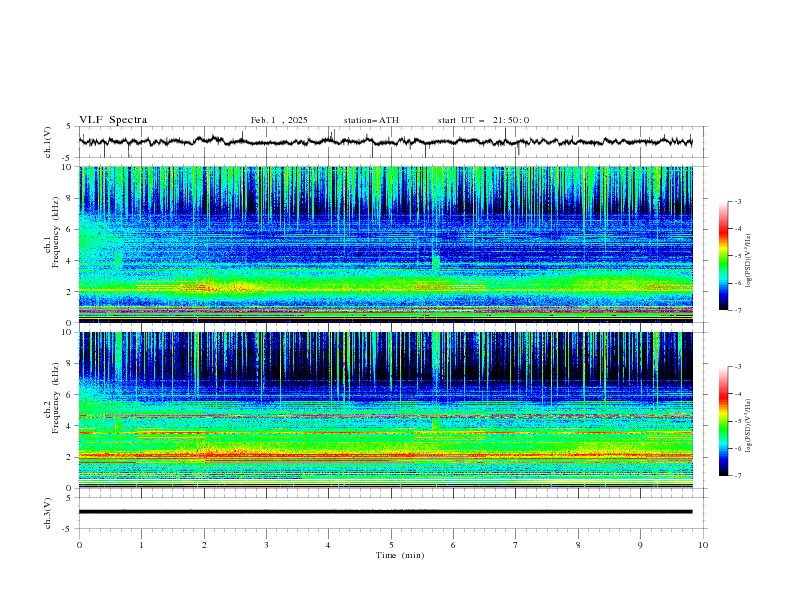This screenshot has height=612, width=792.
Task: Click the time axis tick label "3"
Action: point(266,545)
